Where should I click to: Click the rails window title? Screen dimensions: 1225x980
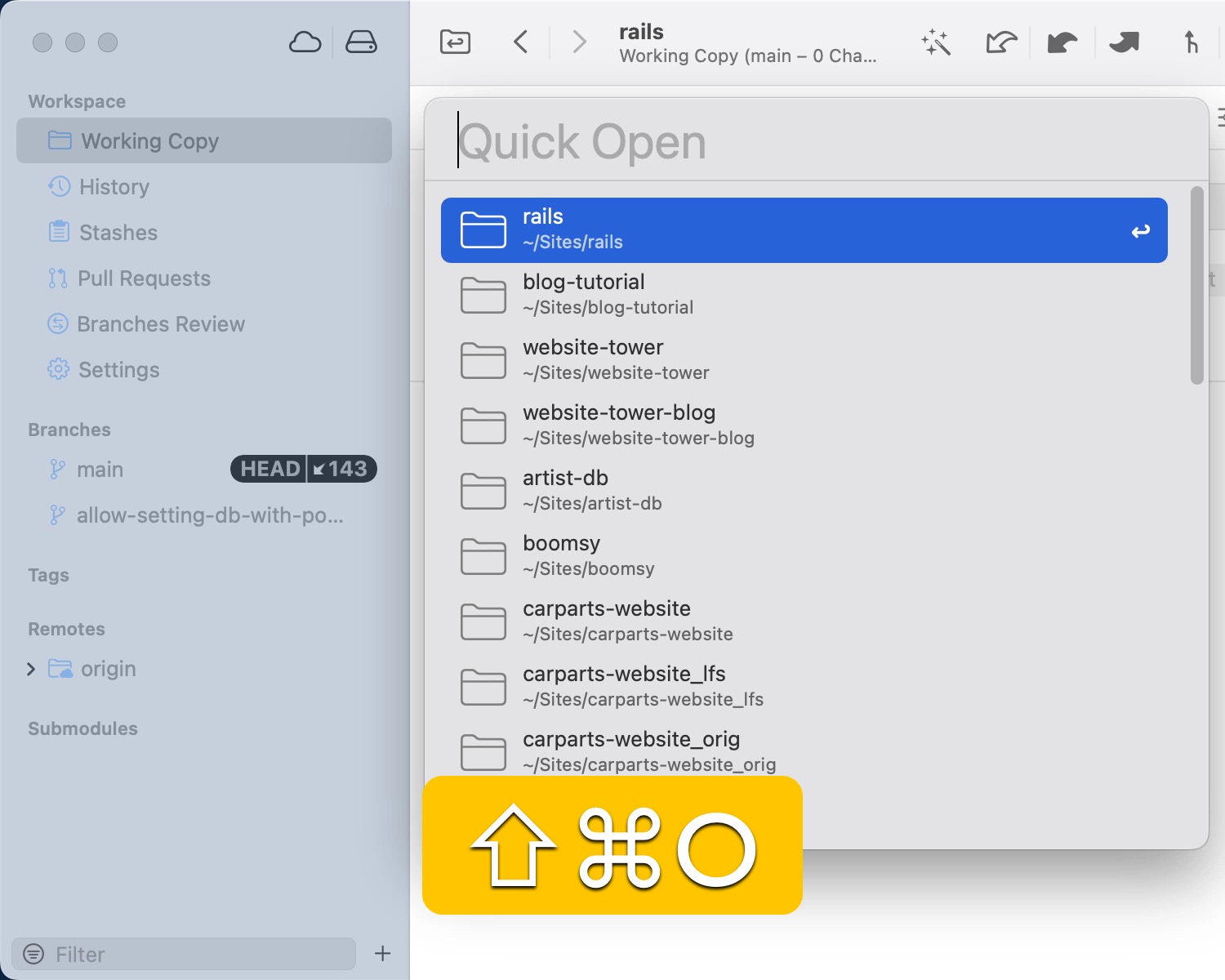pyautogui.click(x=641, y=32)
